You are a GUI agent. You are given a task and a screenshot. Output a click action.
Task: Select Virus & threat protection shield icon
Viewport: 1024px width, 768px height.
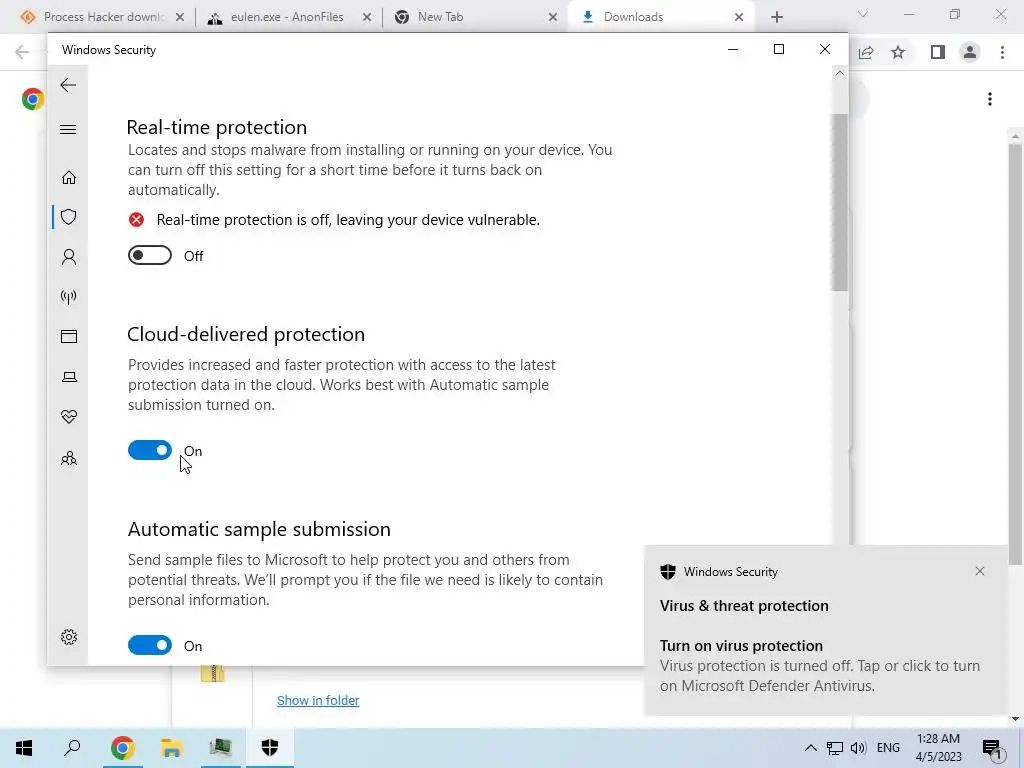[x=69, y=217]
